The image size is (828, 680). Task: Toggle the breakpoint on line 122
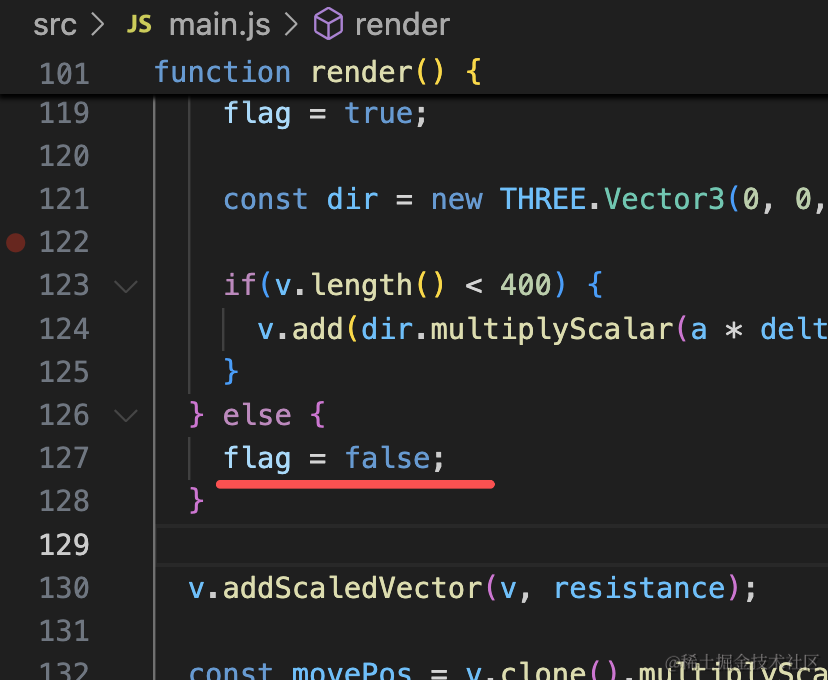click(x=15, y=242)
